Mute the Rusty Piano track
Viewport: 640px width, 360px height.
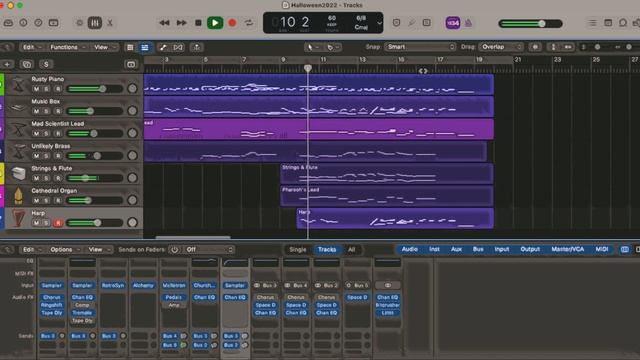click(36, 89)
